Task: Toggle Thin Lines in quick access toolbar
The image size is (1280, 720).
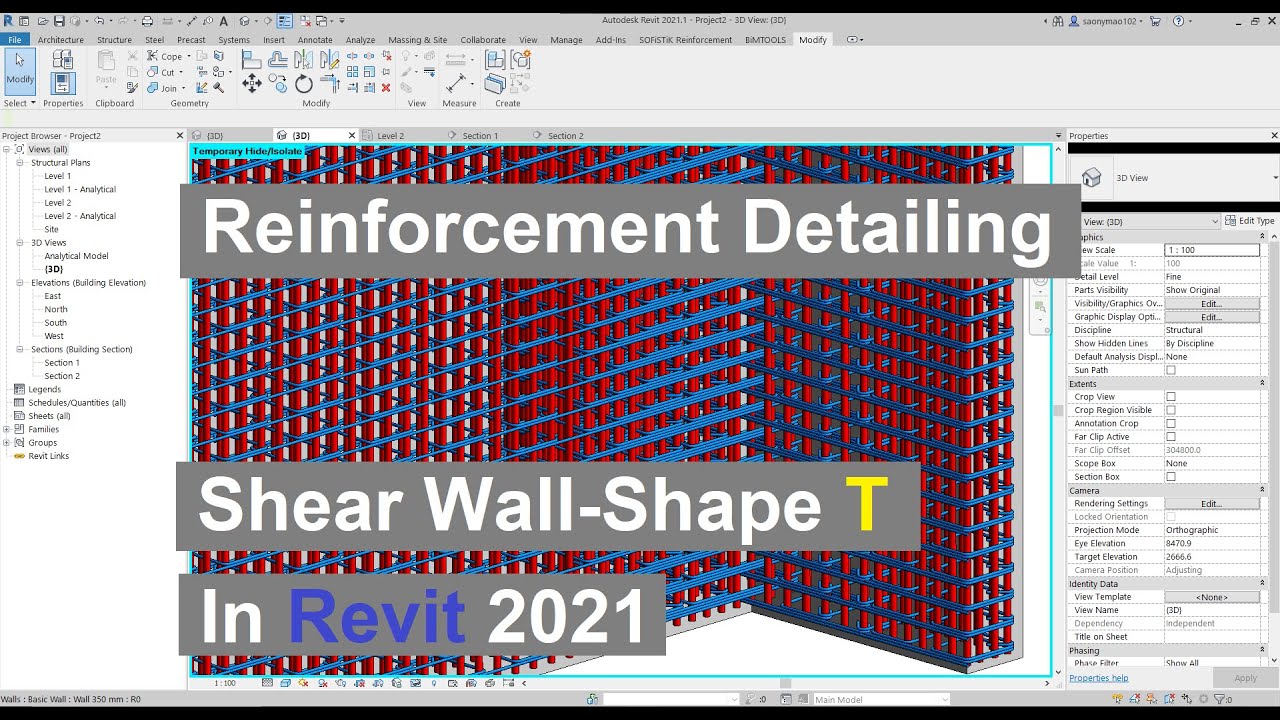Action: click(285, 20)
